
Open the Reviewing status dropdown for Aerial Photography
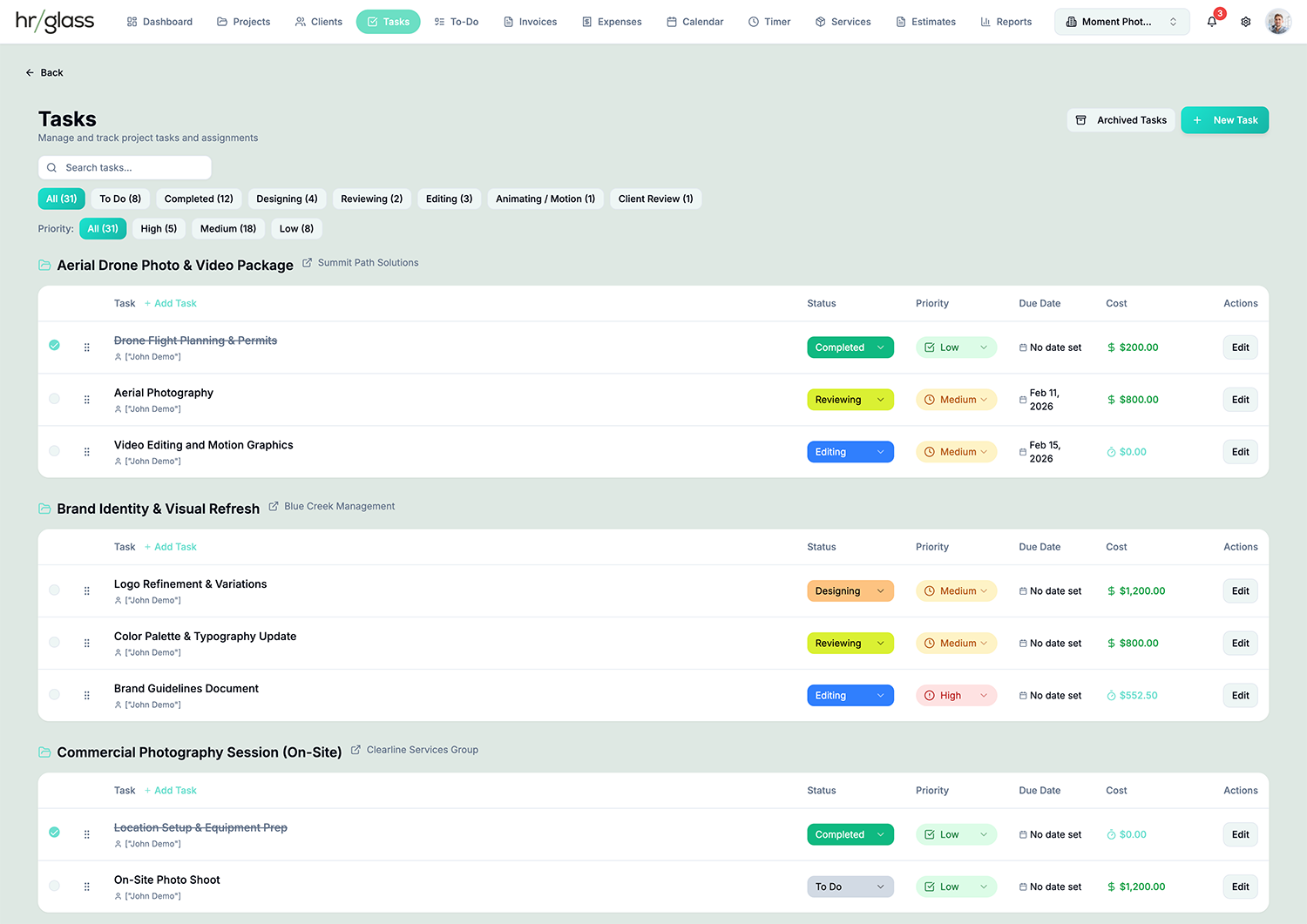point(850,400)
